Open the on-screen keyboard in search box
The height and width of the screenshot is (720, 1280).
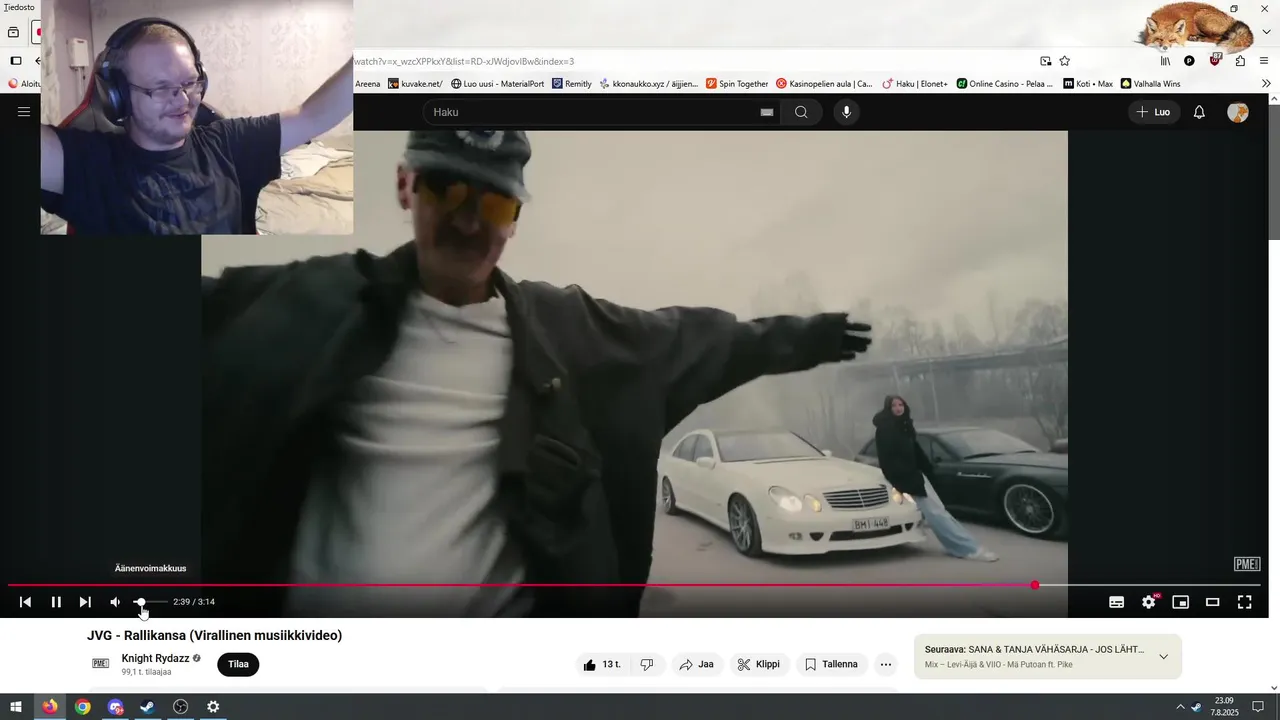click(x=767, y=112)
